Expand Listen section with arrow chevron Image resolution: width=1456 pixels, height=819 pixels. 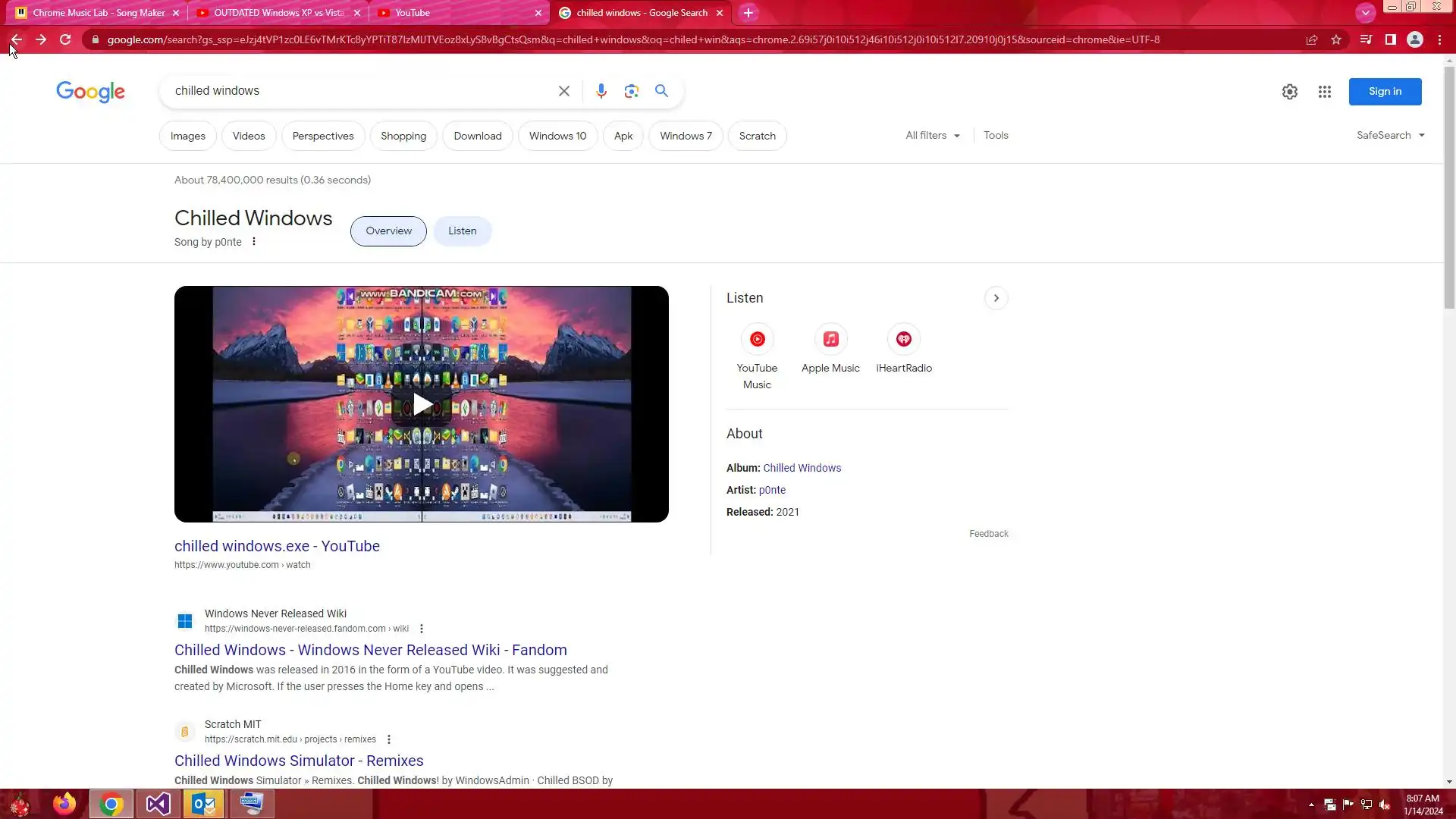click(x=996, y=298)
